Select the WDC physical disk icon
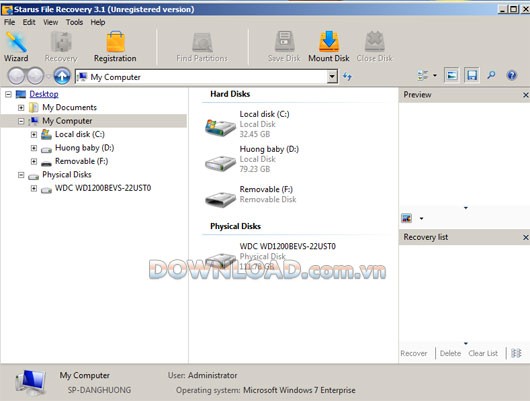Screen dimensions: 530x401 220,260
